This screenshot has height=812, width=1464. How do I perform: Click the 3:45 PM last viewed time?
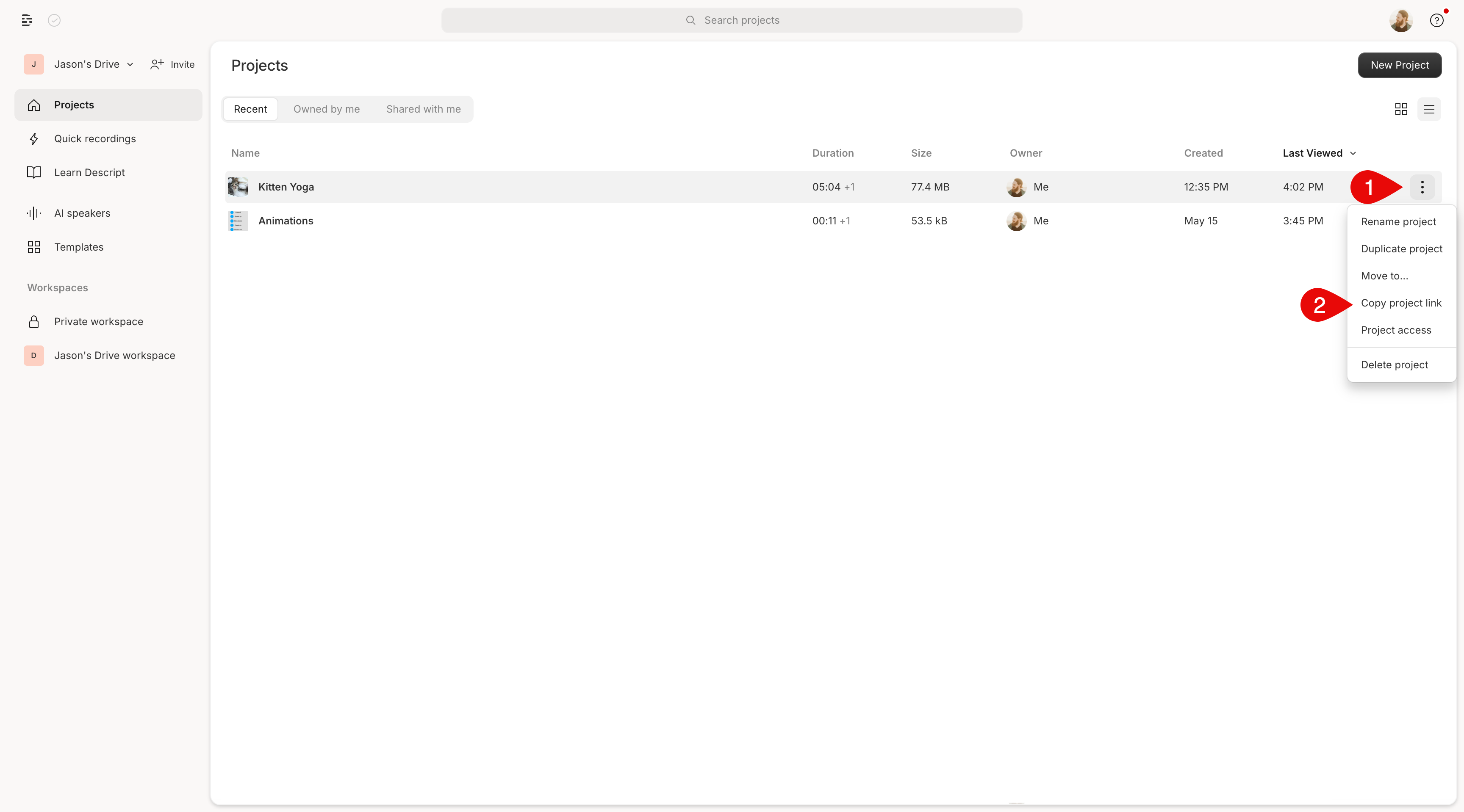tap(1303, 221)
